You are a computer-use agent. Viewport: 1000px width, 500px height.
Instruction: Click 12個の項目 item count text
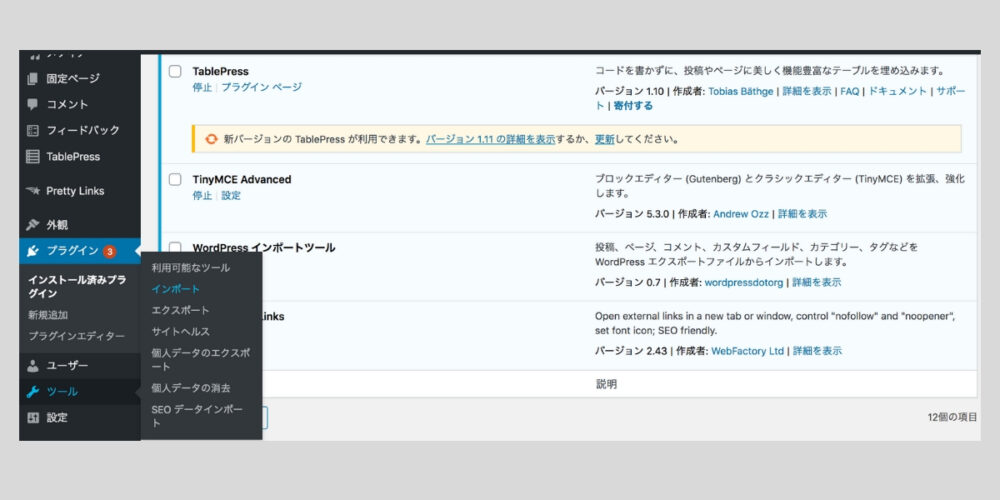coord(952,418)
